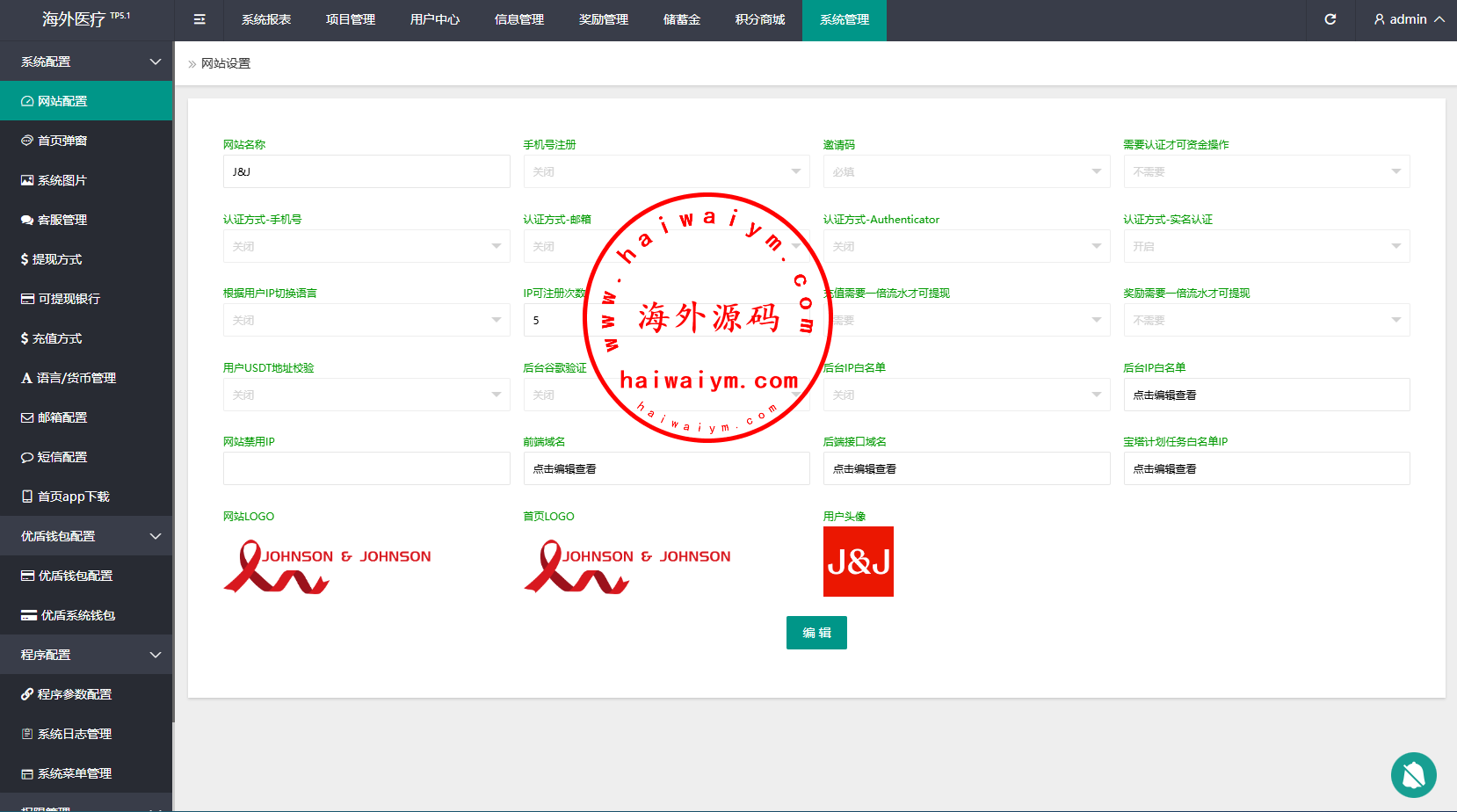Open the 后端接口域名 点击编辑查看 field
Viewport: 1457px width, 812px height.
pyautogui.click(x=967, y=468)
